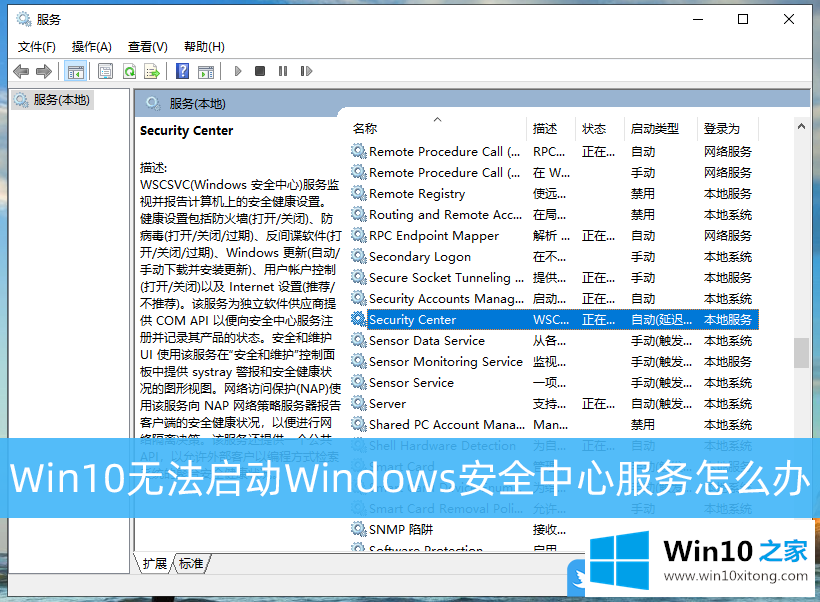Image resolution: width=820 pixels, height=602 pixels.
Task: Select the Sensor Monitoring Service row
Action: [x=554, y=362]
